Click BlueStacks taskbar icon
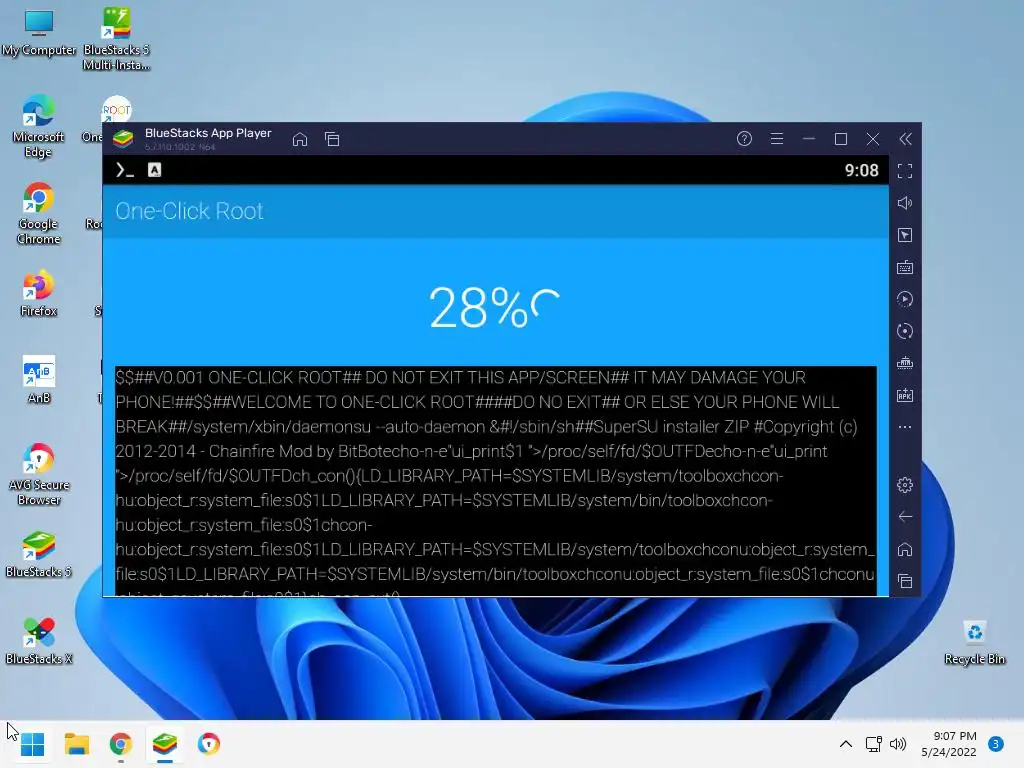The width and height of the screenshot is (1024, 768). point(165,744)
